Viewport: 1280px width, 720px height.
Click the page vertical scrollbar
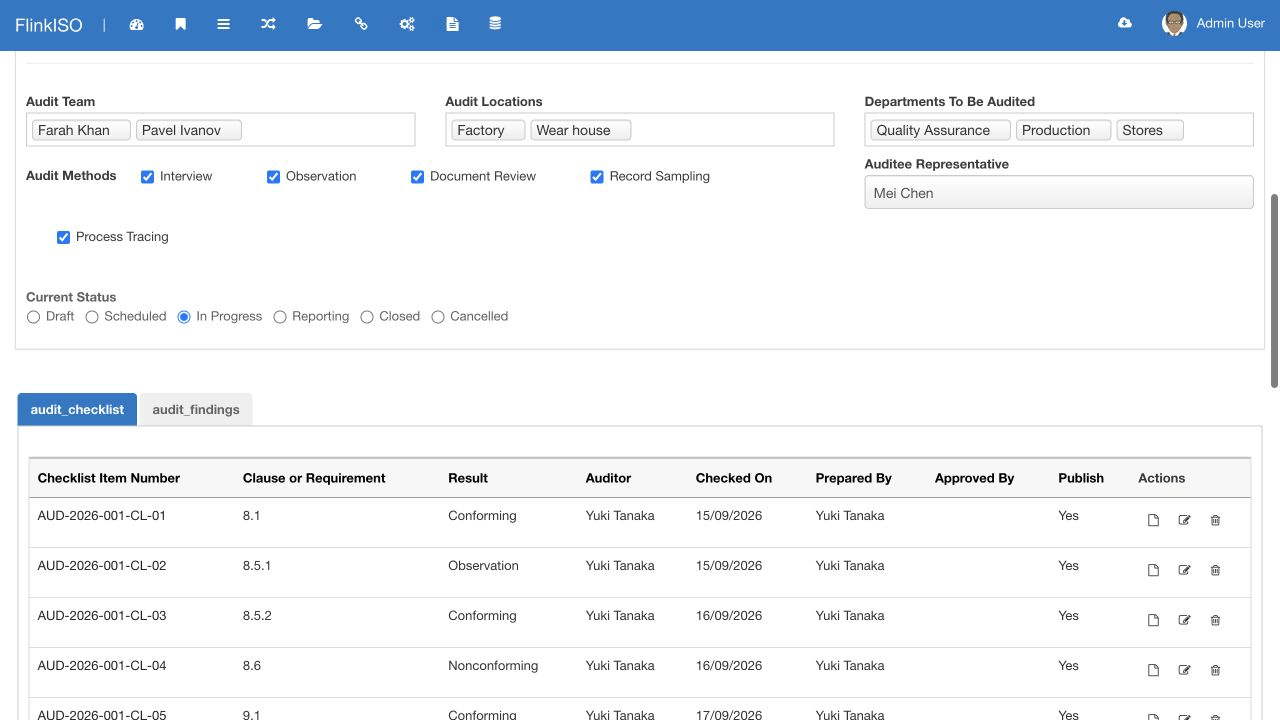point(1274,290)
